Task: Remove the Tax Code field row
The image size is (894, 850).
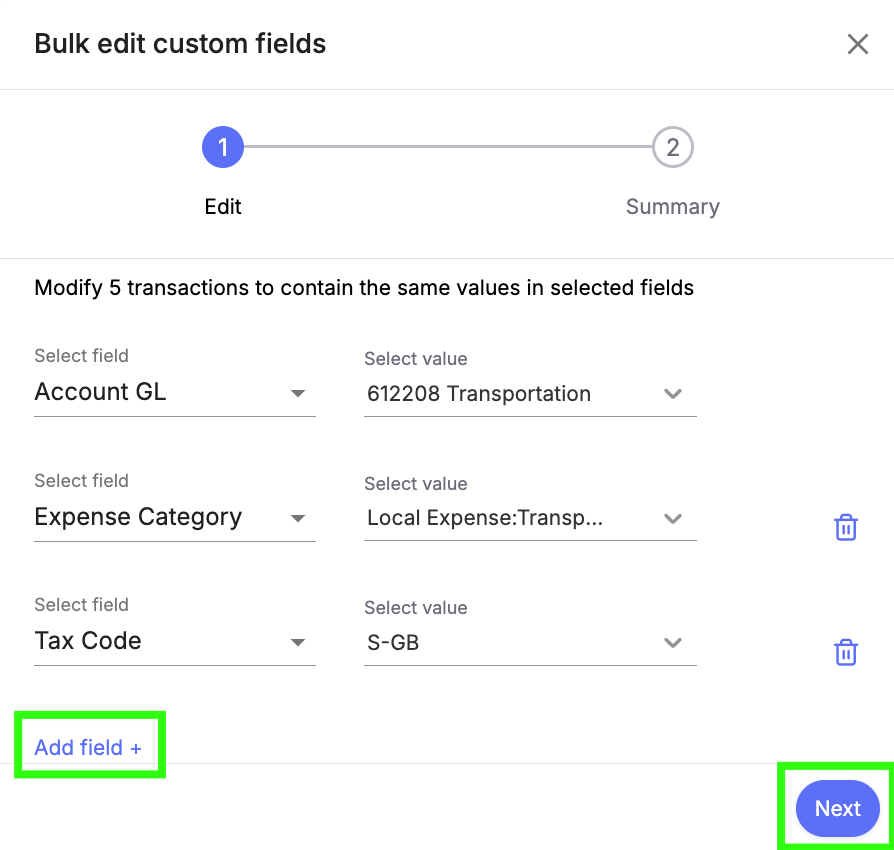Action: tap(846, 652)
